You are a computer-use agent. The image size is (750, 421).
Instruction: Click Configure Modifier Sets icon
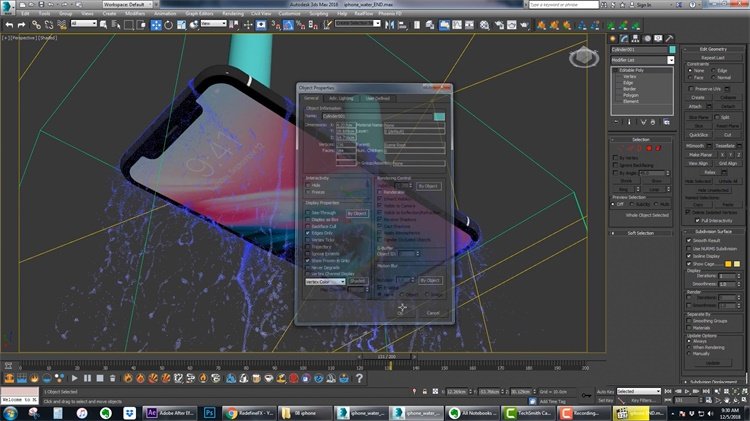(666, 122)
